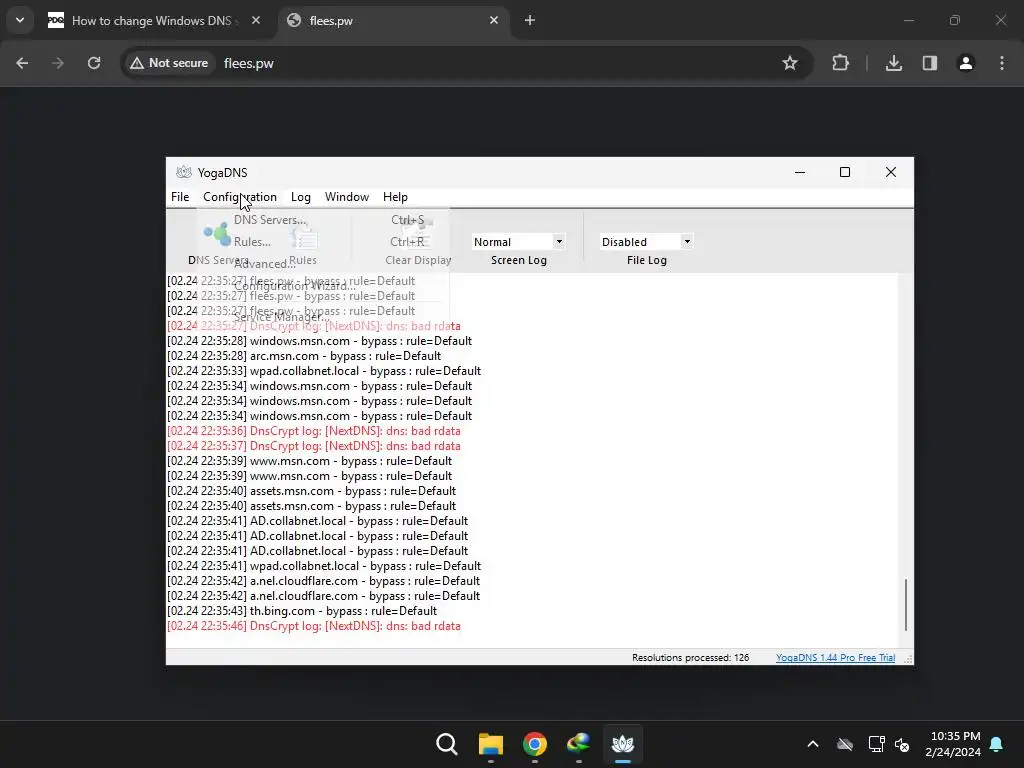This screenshot has height=768, width=1024.
Task: Open the network tray icon
Action: [876, 744]
